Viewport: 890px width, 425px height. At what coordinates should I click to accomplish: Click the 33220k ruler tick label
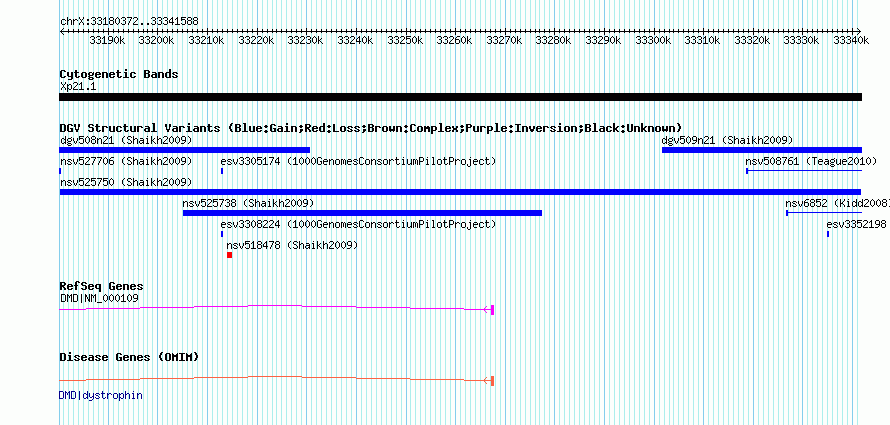(x=257, y=40)
